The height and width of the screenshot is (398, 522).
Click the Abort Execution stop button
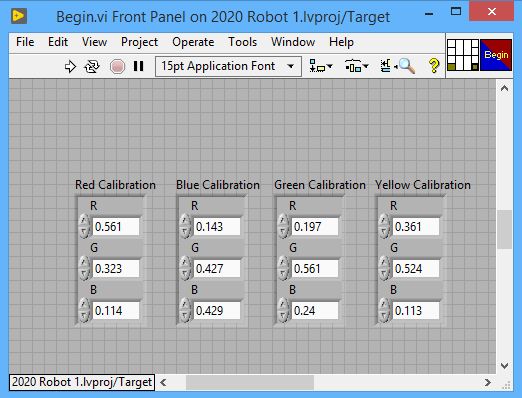tap(117, 66)
